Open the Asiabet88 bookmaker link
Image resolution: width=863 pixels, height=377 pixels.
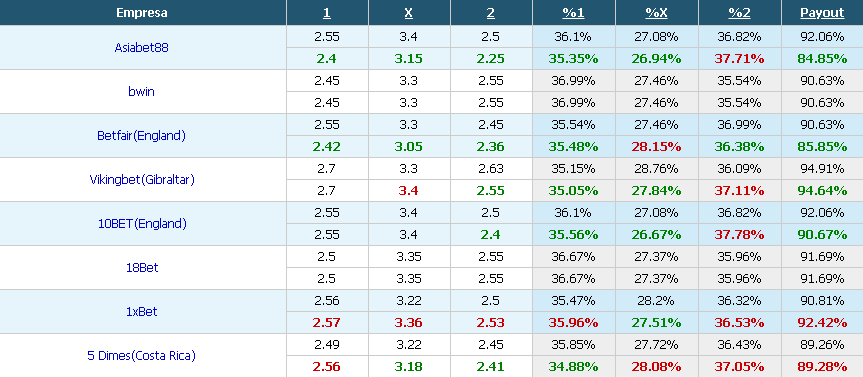141,47
